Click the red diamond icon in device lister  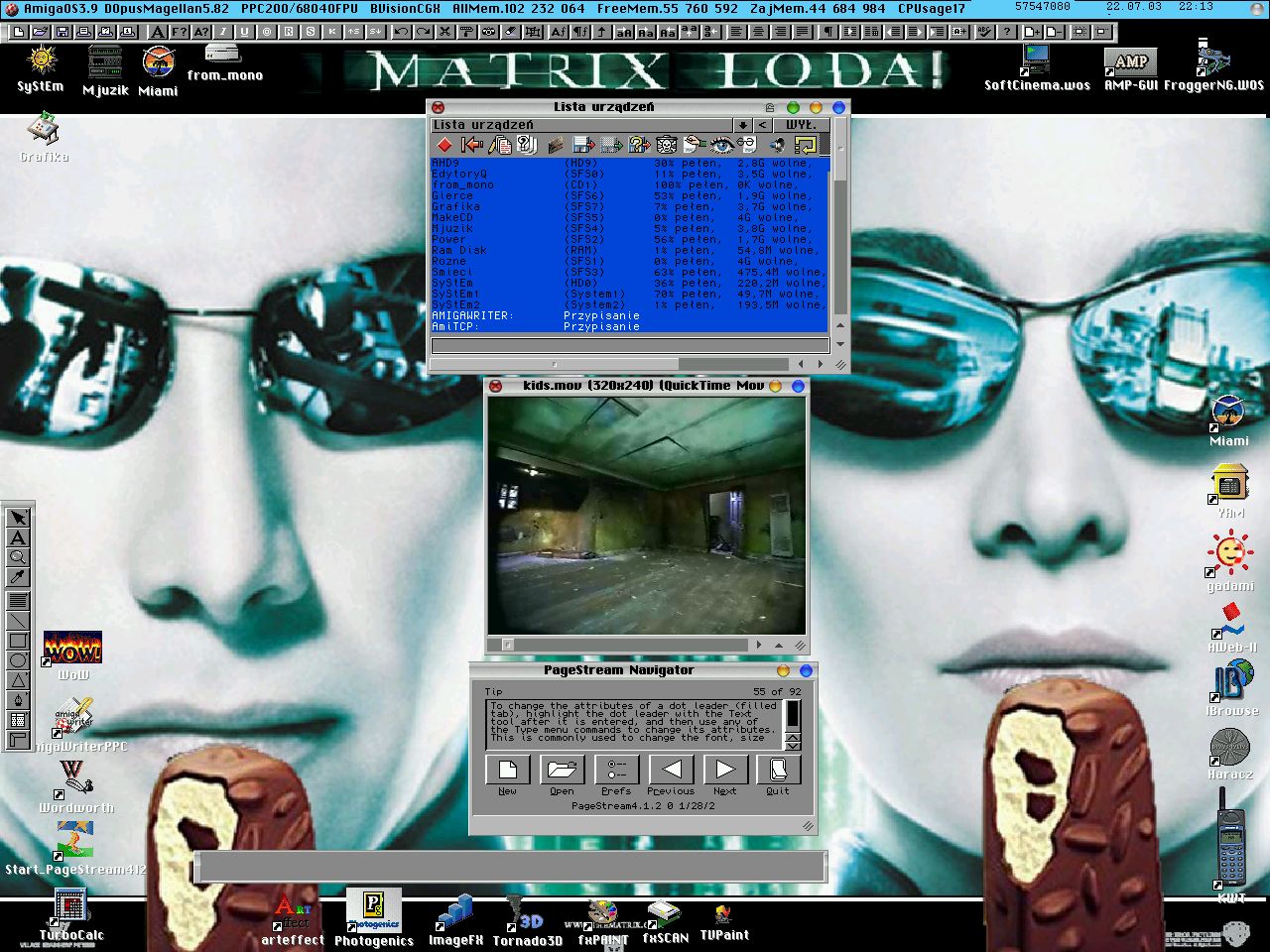click(444, 145)
